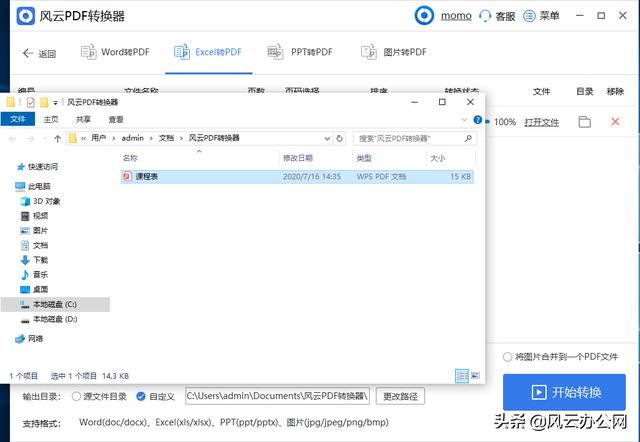Open the Explorer 文件 menu

[18, 119]
